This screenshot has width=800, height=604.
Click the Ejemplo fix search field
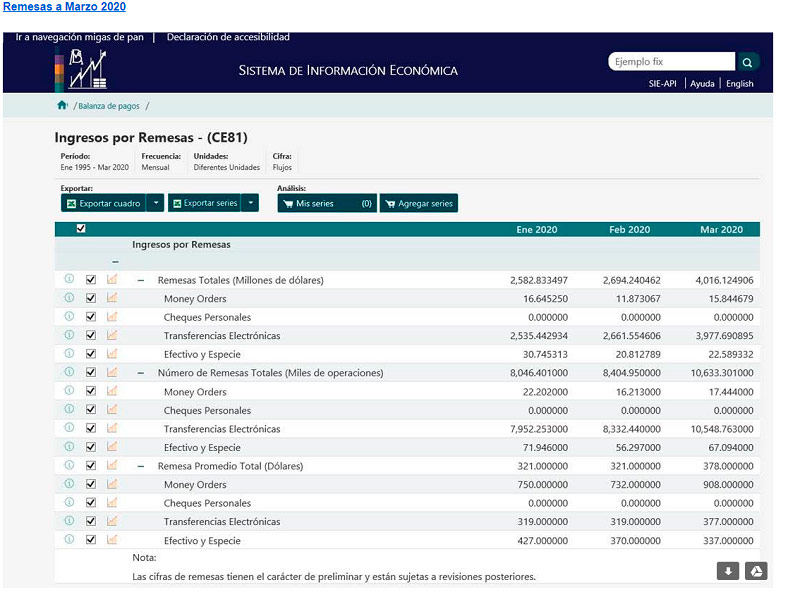click(x=672, y=62)
